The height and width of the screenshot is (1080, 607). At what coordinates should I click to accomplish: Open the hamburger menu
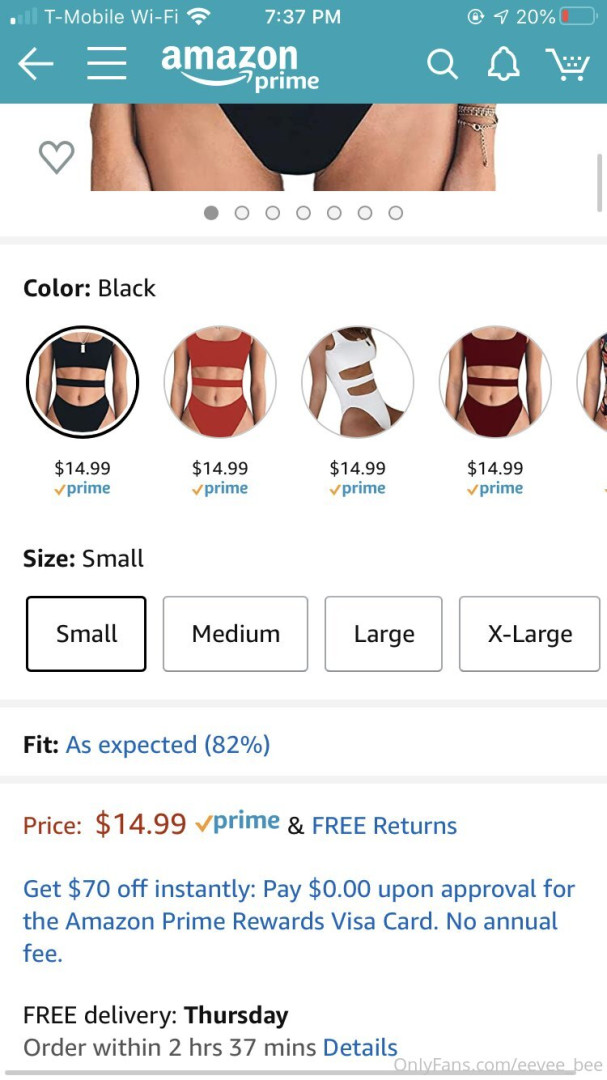pyautogui.click(x=106, y=65)
